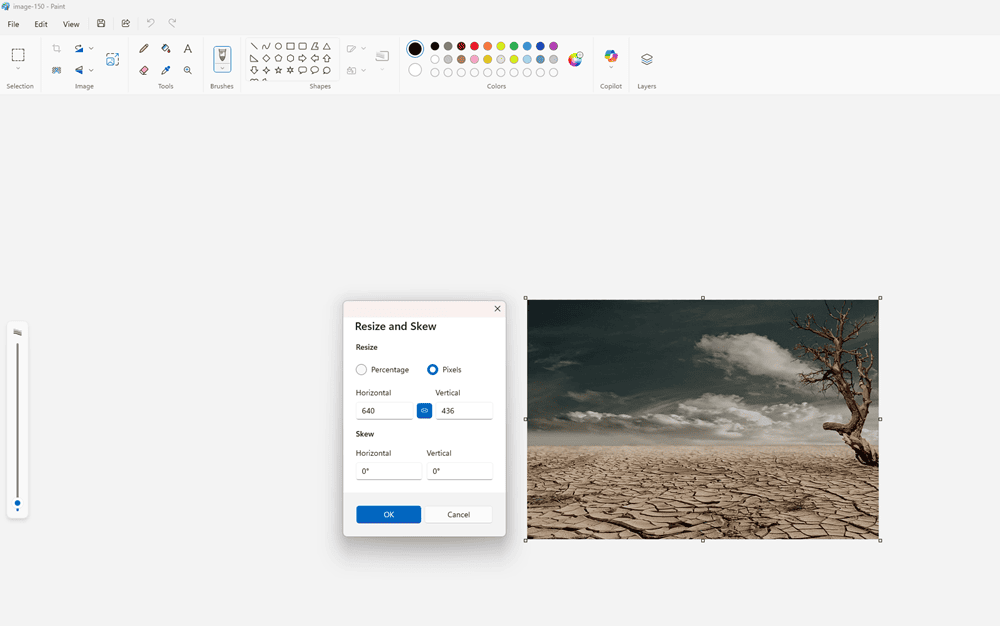Select the Curve shape
Viewport: 1000px width, 626px height.
[x=266, y=46]
